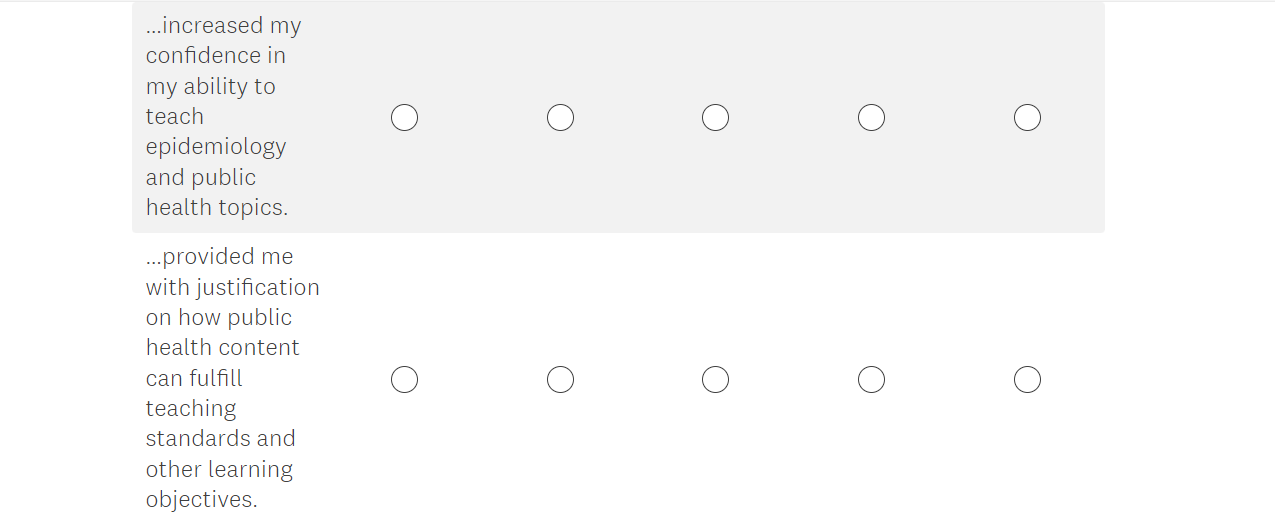This screenshot has height=514, width=1275.
Task: Pick middle option for teaching epidemiology confidence
Action: [x=715, y=118]
